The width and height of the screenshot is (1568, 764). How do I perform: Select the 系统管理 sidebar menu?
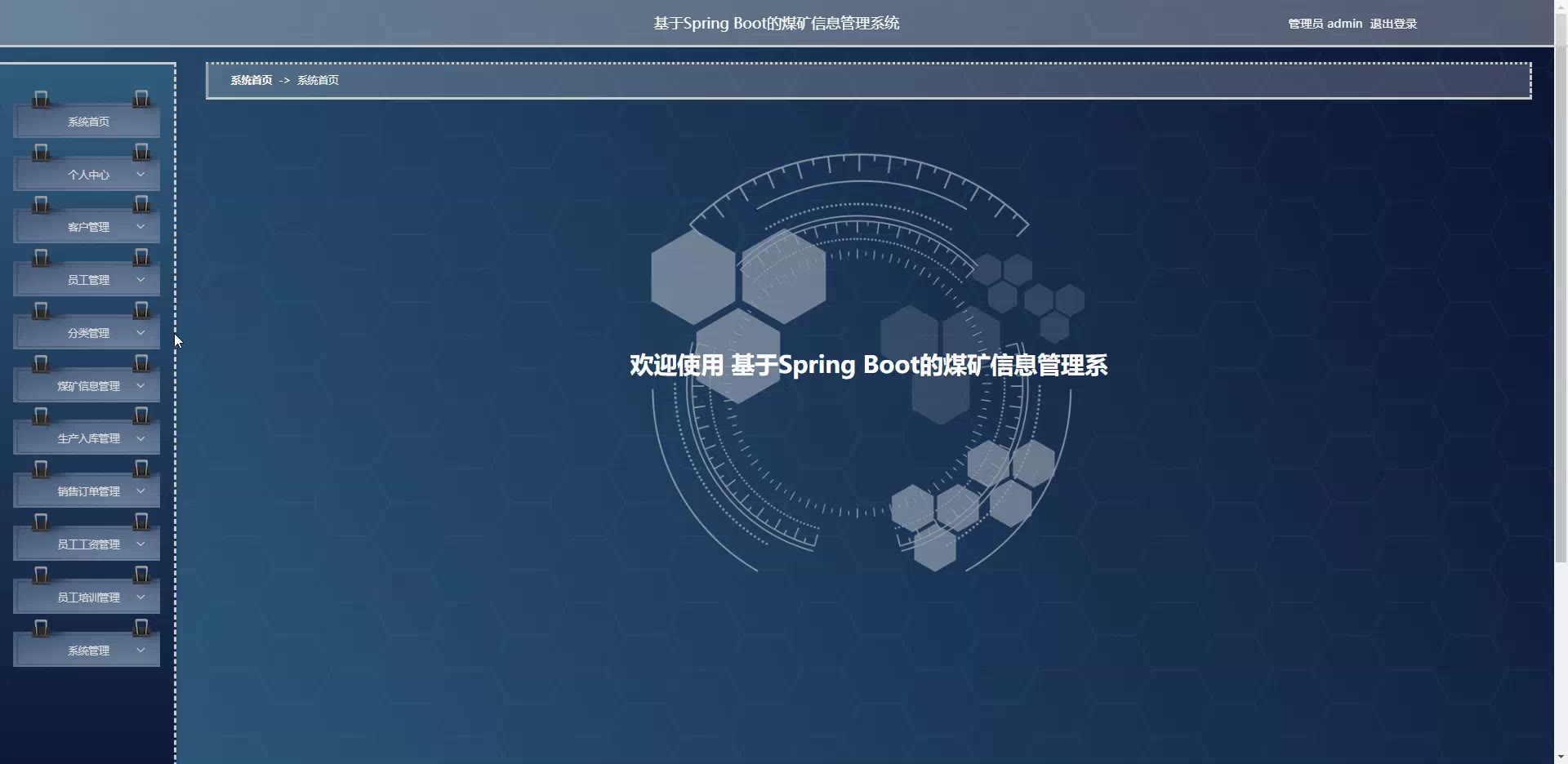87,651
